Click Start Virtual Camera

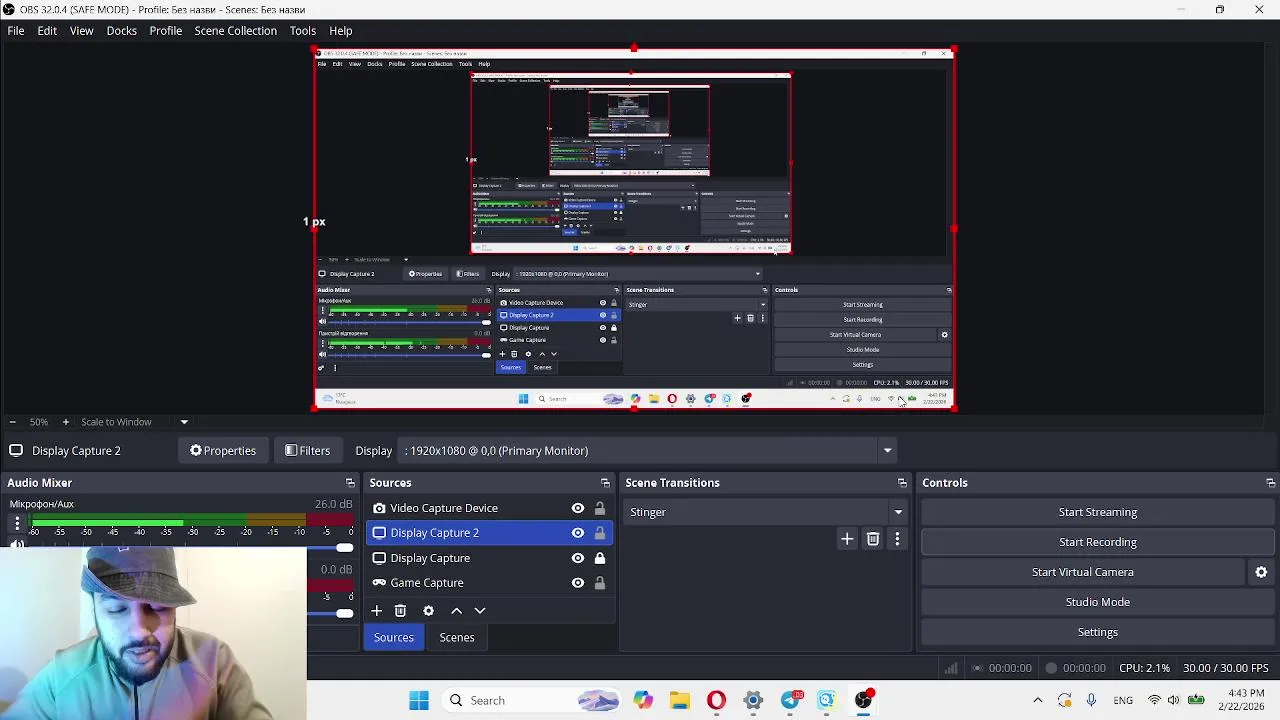click(1082, 572)
